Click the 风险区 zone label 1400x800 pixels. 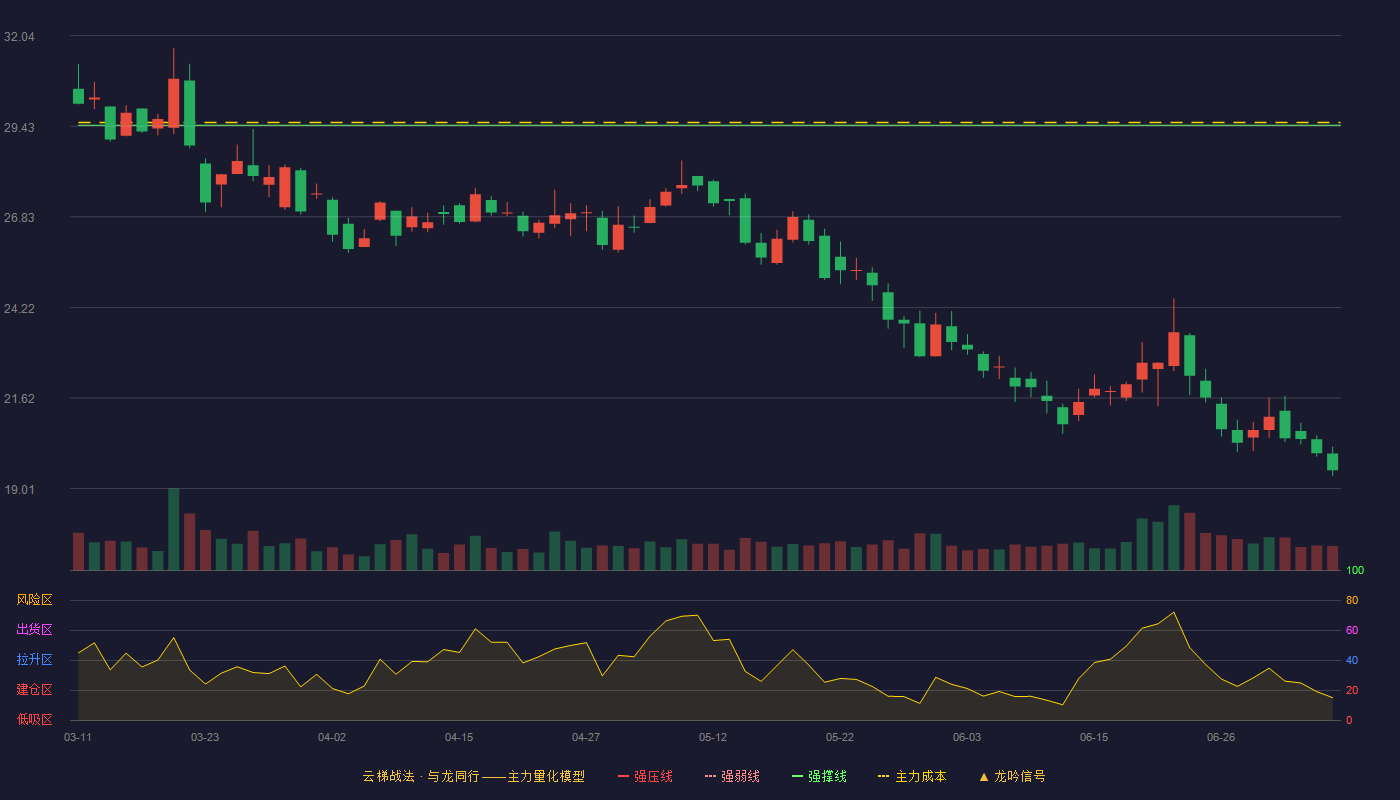point(34,600)
